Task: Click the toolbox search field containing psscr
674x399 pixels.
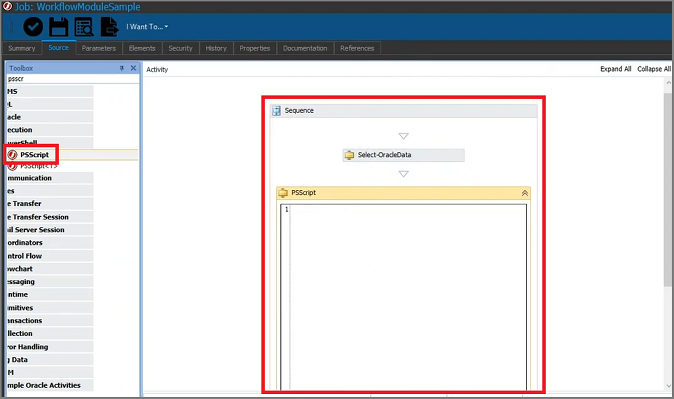Action: pyautogui.click(x=72, y=79)
